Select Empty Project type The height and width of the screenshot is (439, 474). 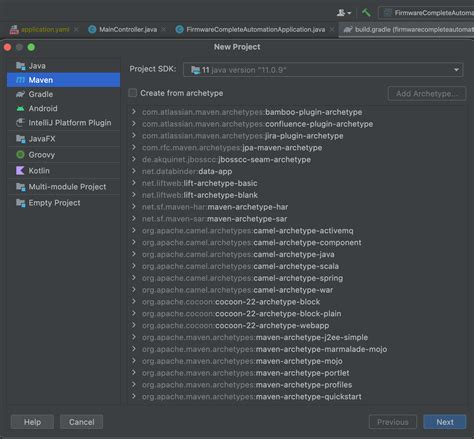click(x=63, y=203)
